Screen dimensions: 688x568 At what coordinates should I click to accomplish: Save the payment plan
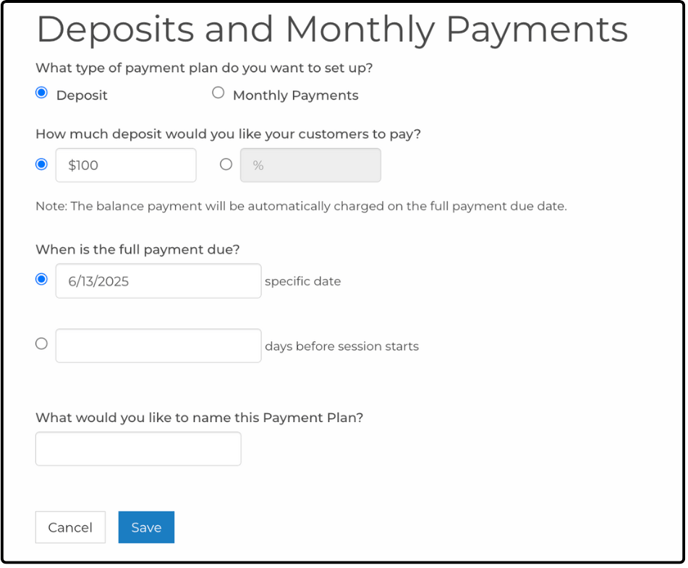pyautogui.click(x=147, y=528)
